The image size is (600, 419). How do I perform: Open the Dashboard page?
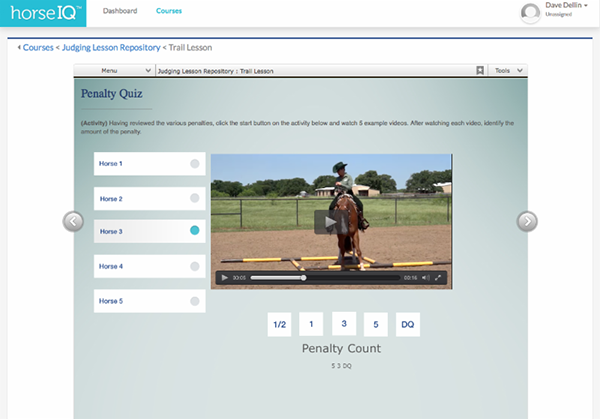coord(120,11)
